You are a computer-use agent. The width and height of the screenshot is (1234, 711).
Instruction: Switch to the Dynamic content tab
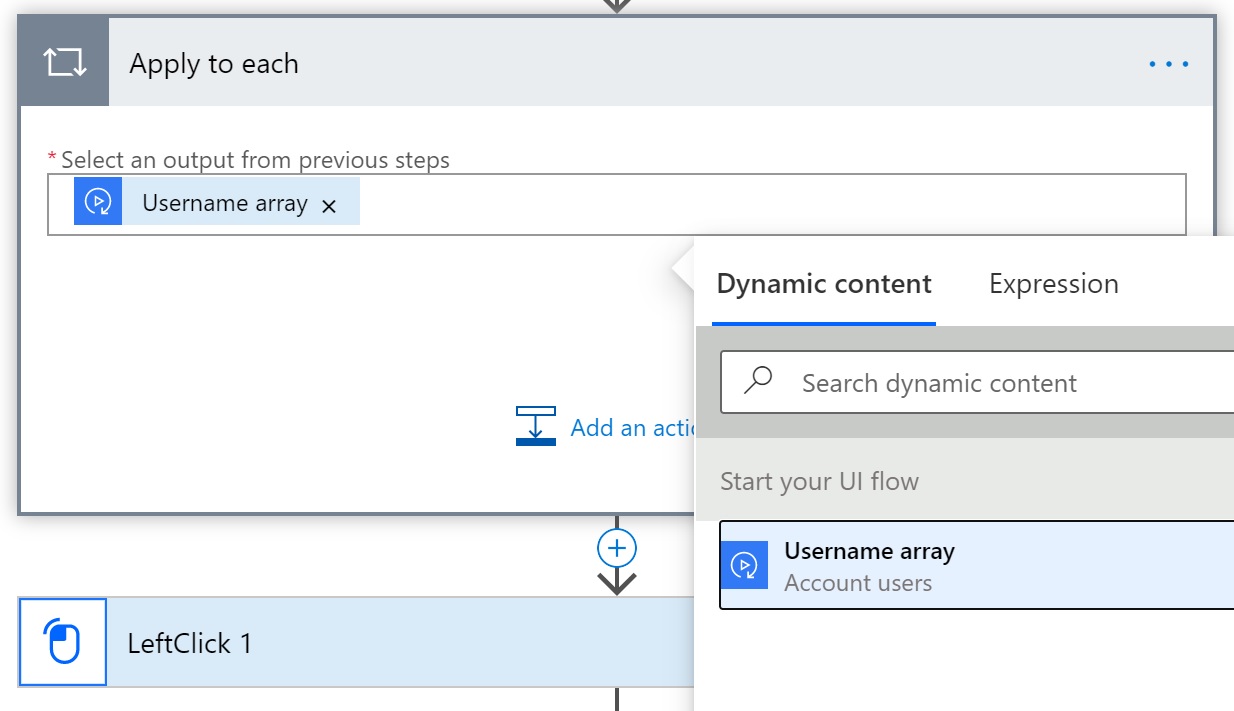coord(824,285)
